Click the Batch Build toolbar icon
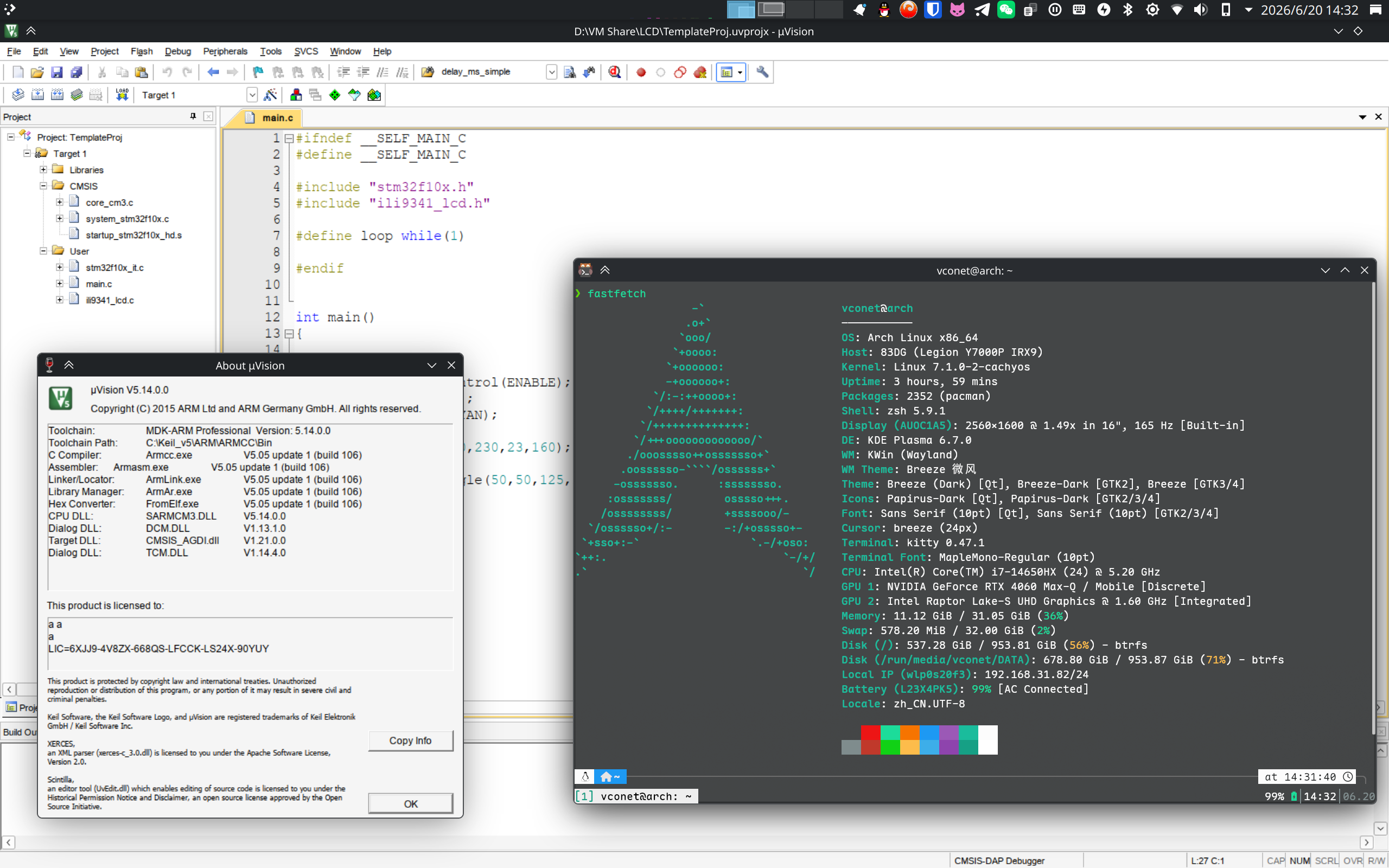Viewport: 1389px width, 868px height. coord(77,95)
